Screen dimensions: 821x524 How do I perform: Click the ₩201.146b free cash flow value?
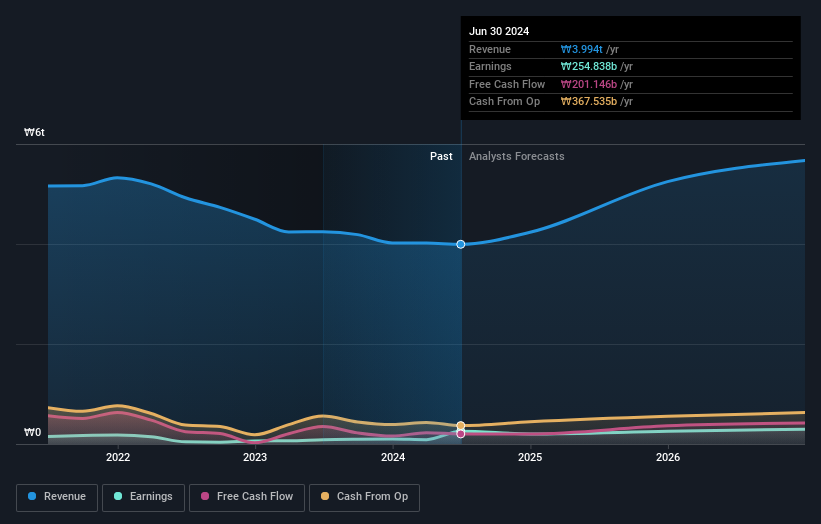pyautogui.click(x=589, y=84)
